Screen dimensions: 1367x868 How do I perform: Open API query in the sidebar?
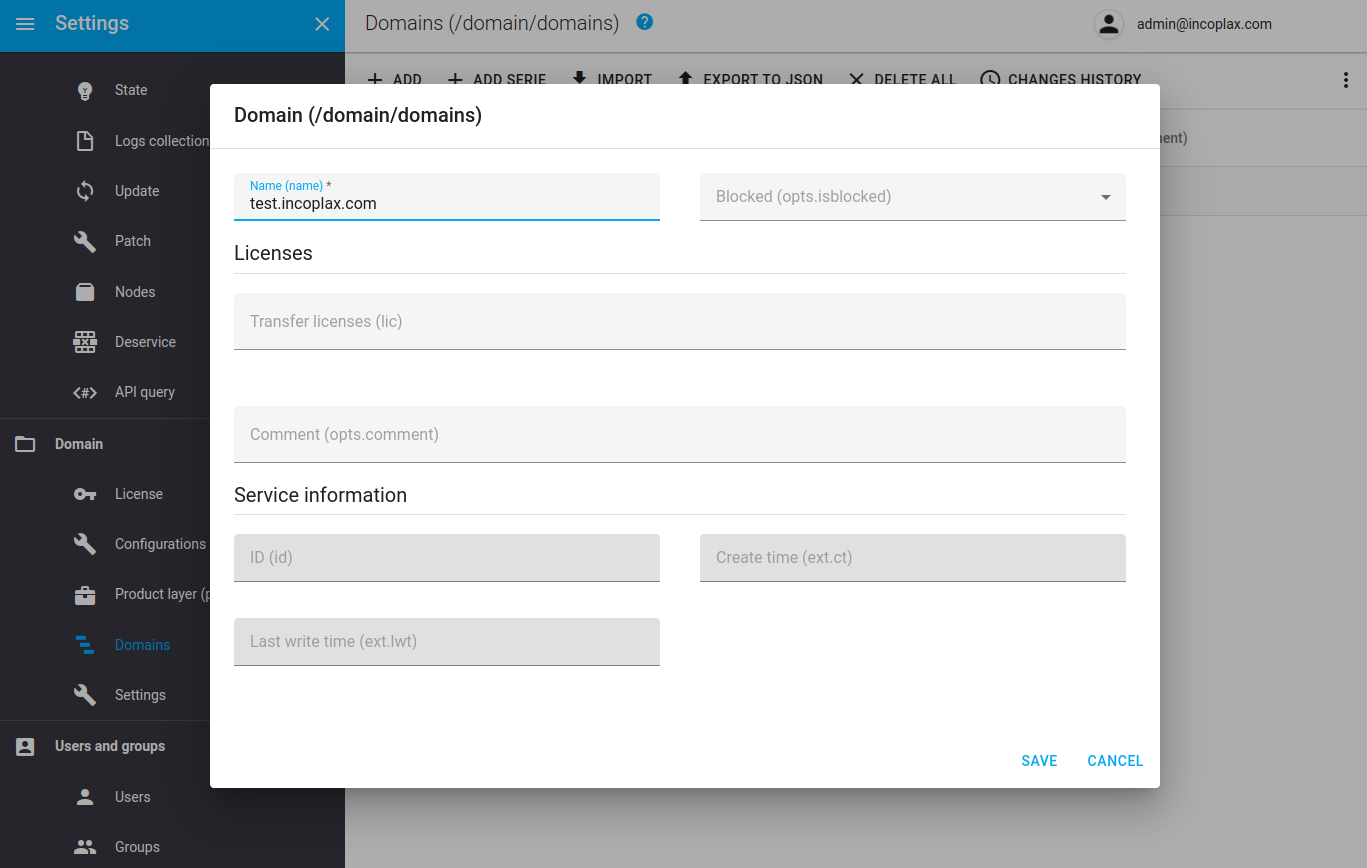(145, 392)
